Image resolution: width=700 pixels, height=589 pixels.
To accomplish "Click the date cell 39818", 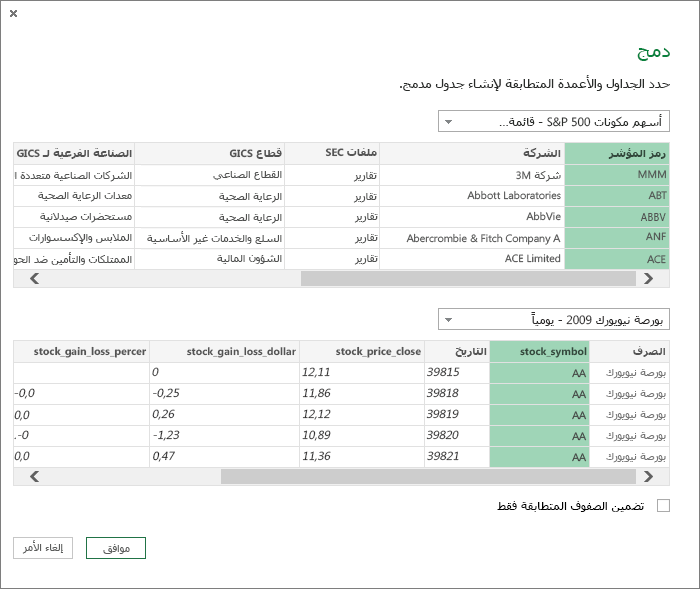I will click(457, 393).
